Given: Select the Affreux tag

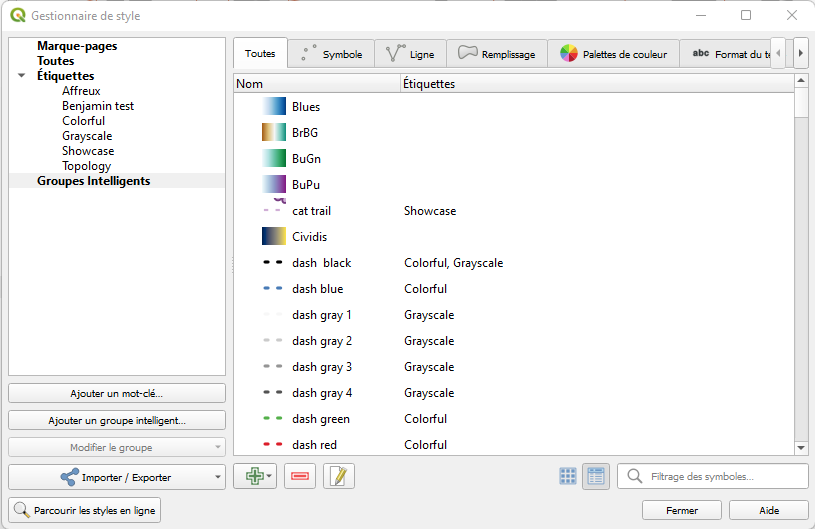Looking at the screenshot, I should [81, 91].
